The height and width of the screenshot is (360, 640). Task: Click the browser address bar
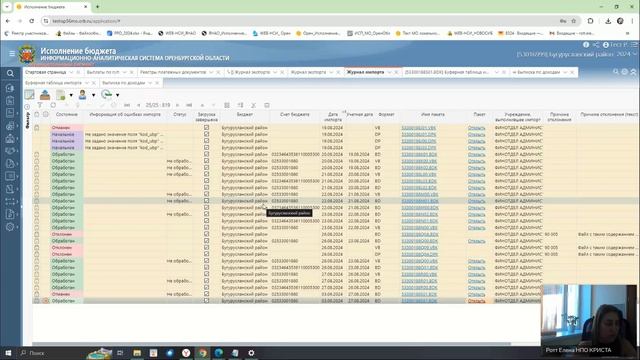click(302, 21)
